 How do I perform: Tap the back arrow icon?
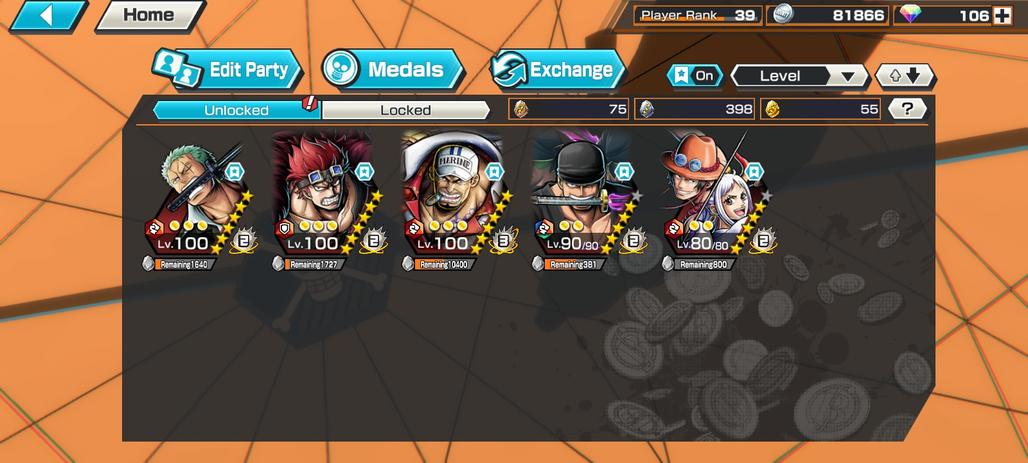(47, 16)
